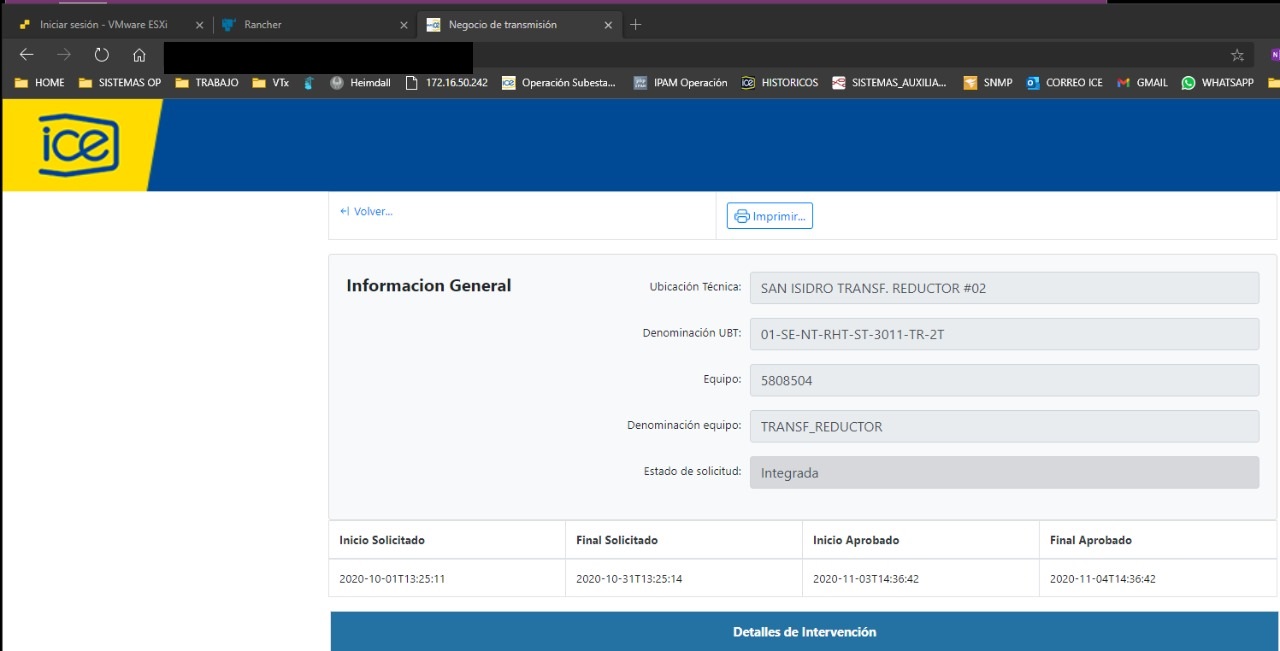The width and height of the screenshot is (1280, 651).
Task: Open the SISTEMAS OP bookmarks folder
Action: click(x=120, y=83)
